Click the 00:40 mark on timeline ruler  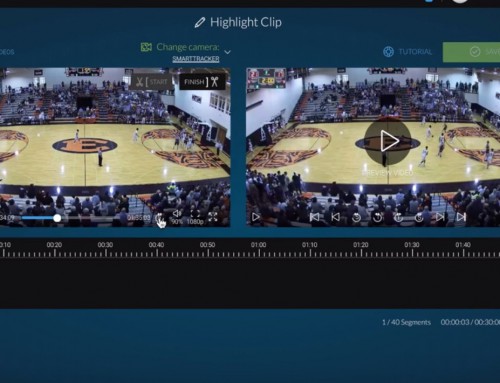(156, 245)
